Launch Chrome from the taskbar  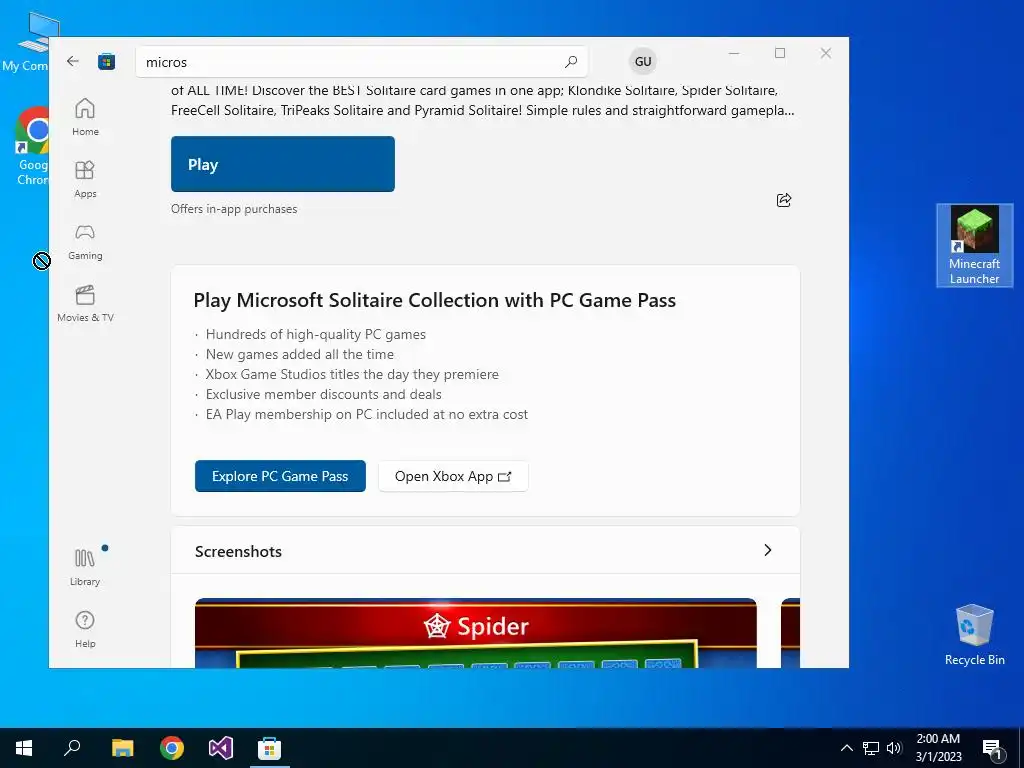click(172, 748)
